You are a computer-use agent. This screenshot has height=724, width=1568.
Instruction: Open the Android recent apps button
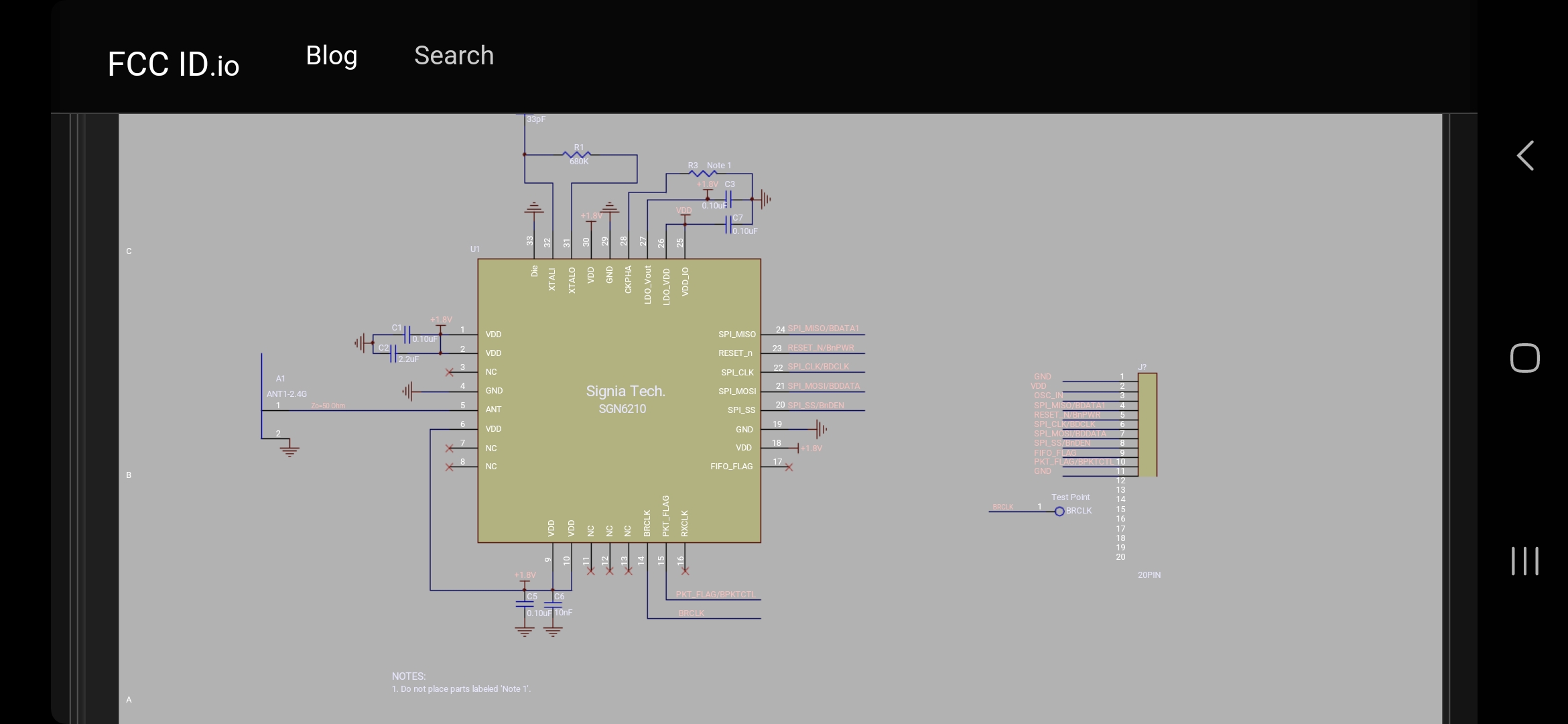1525,561
